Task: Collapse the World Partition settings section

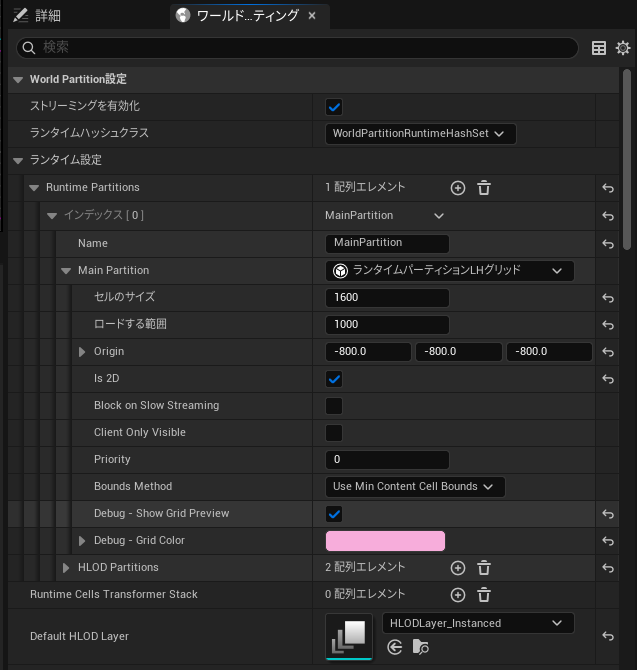Action: click(18, 79)
